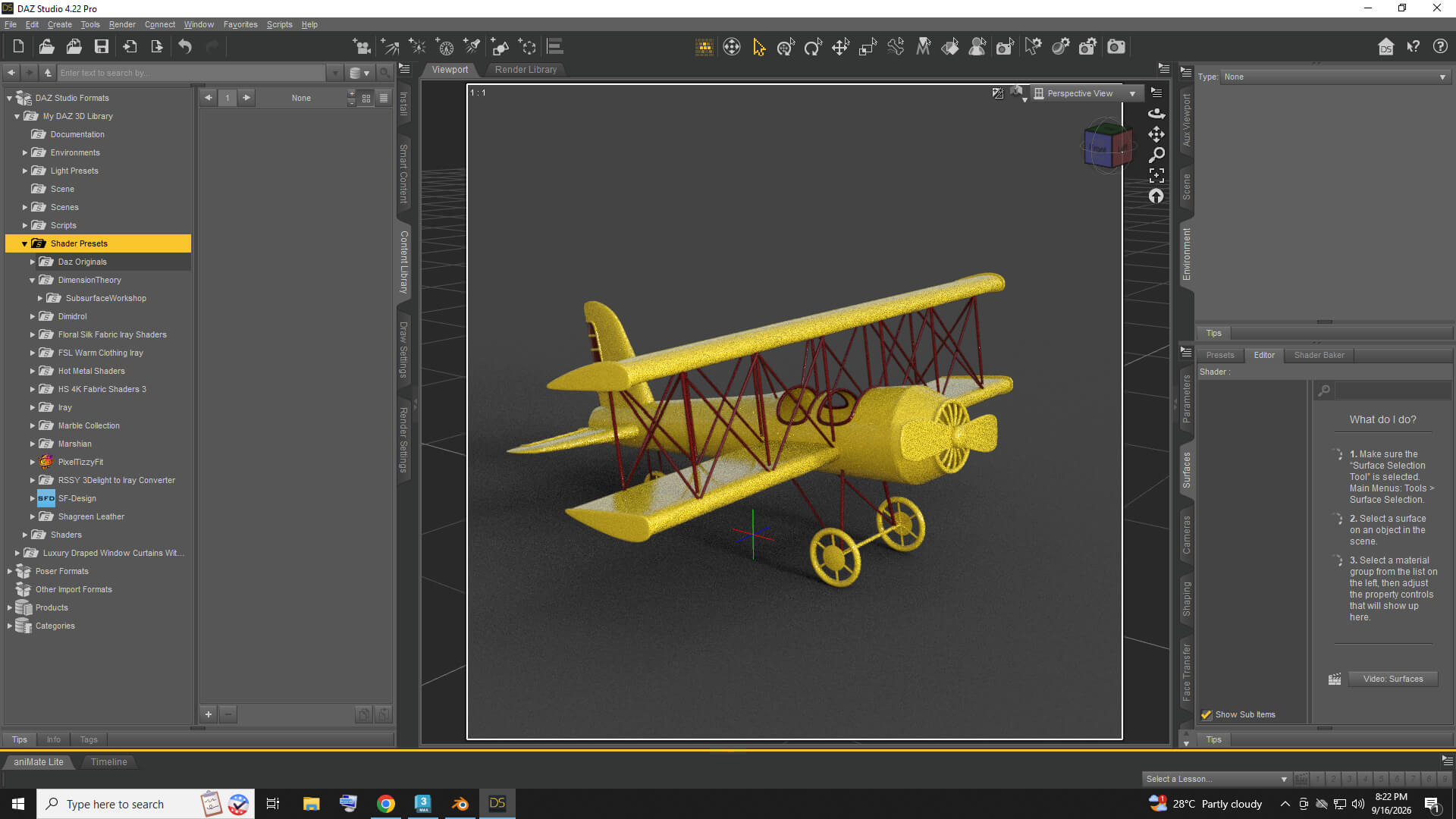1456x819 pixels.
Task: Open Chrome from the taskbar
Action: tap(386, 804)
